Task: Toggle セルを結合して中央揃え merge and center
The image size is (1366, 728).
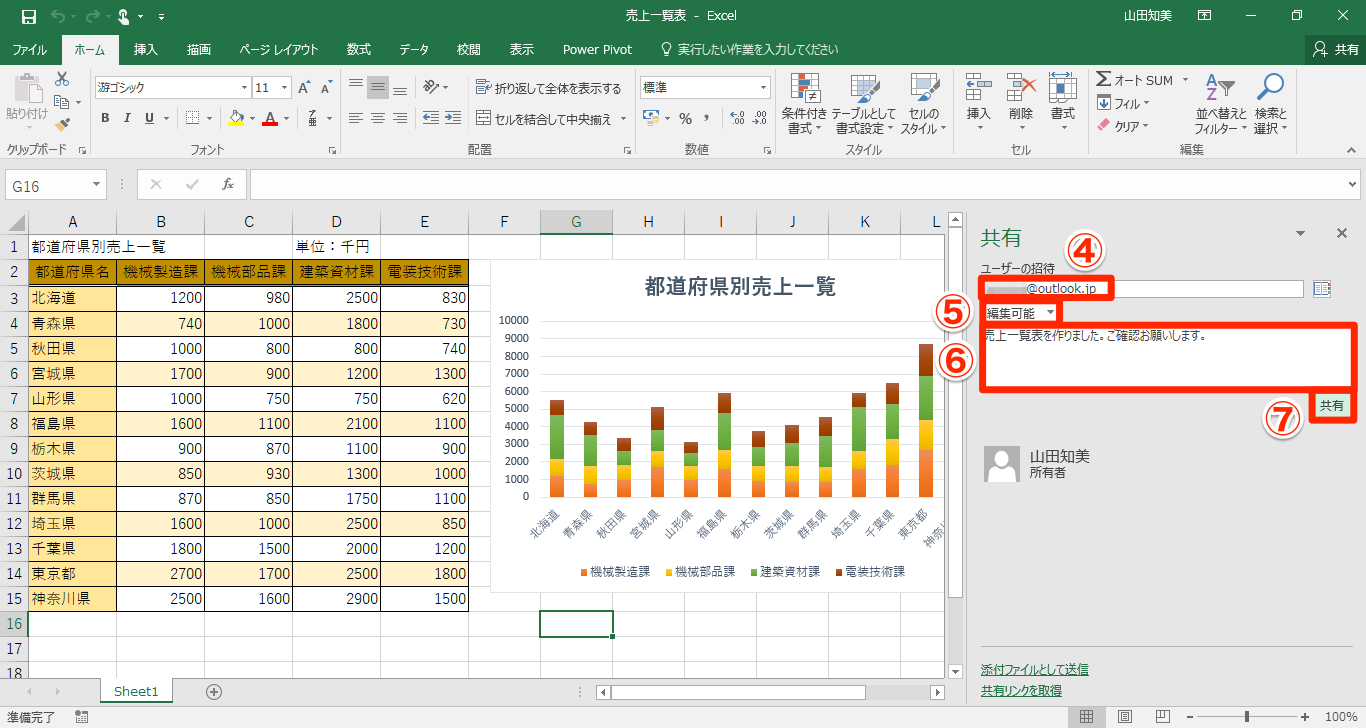Action: coord(543,119)
